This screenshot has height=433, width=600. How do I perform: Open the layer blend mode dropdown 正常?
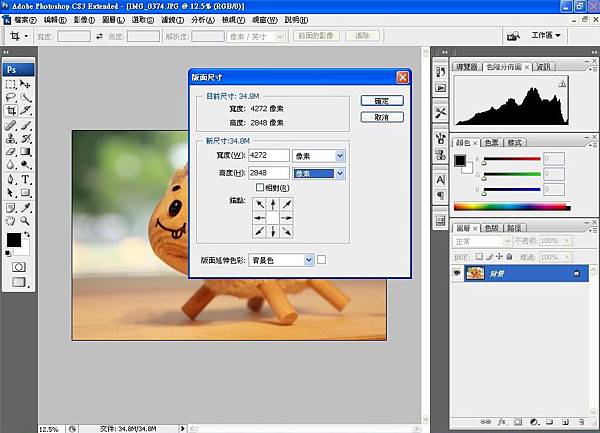tap(482, 241)
